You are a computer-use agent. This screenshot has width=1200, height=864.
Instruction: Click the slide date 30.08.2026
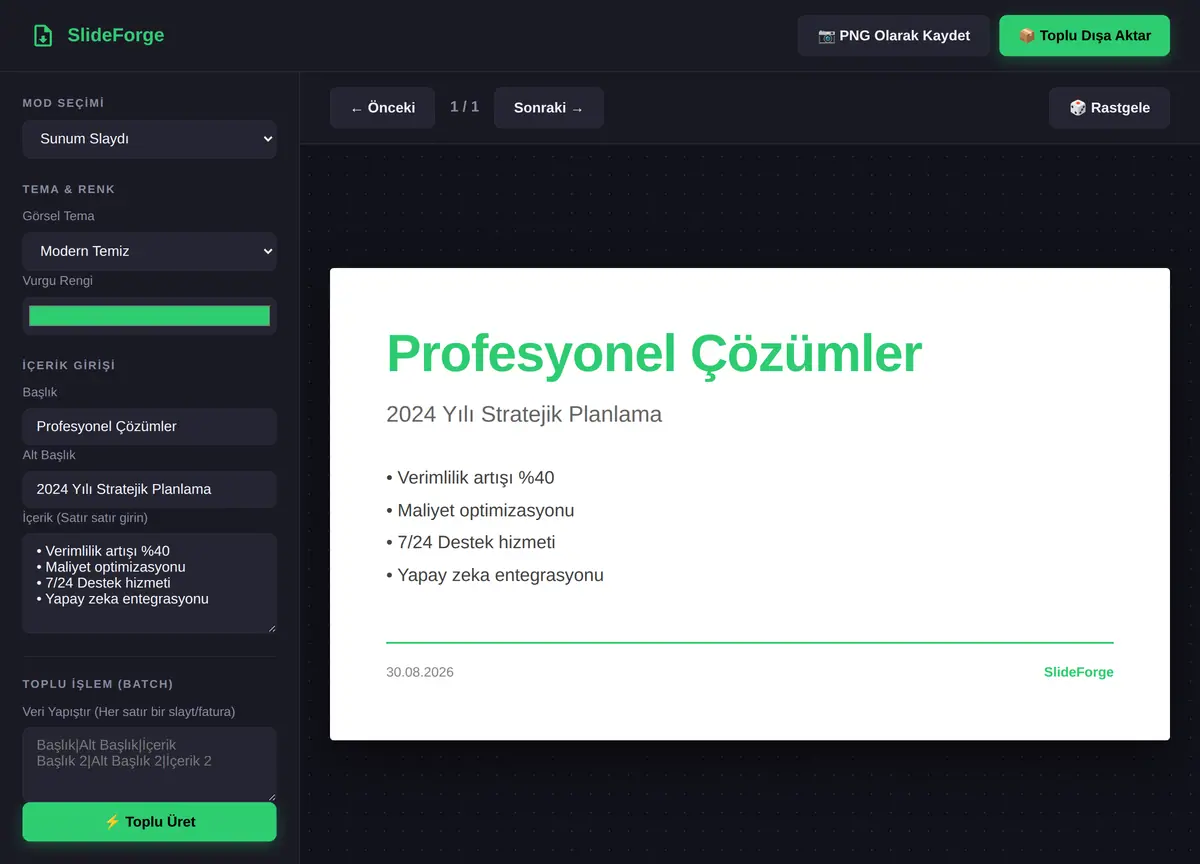pos(420,672)
